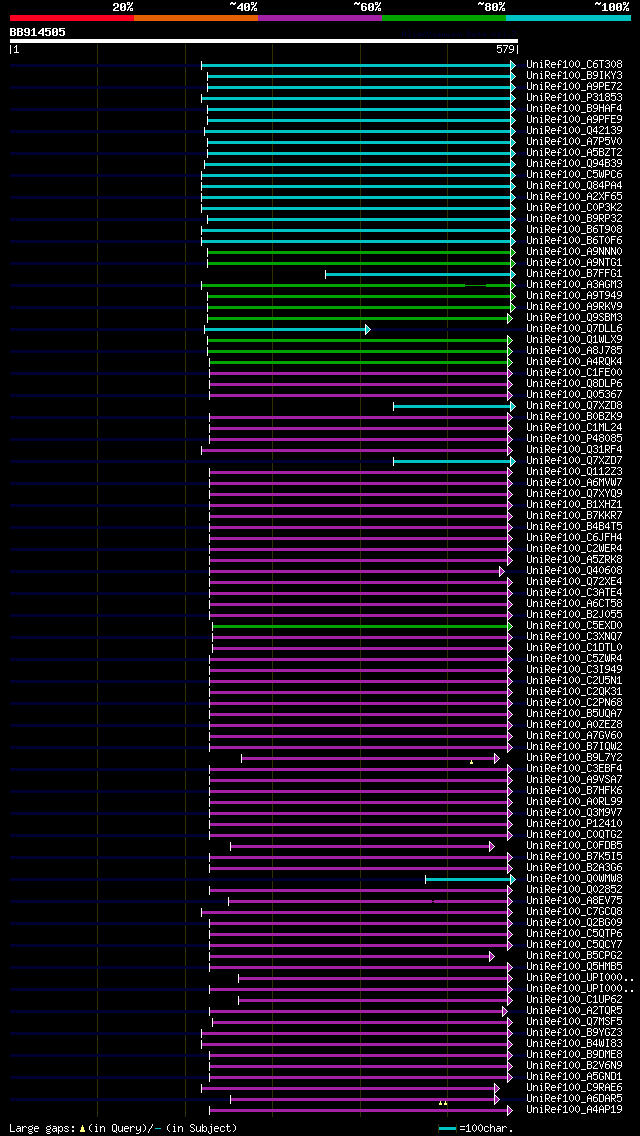
Task: Select the UniRef100_B5CPG2 label
Action: [574, 956]
